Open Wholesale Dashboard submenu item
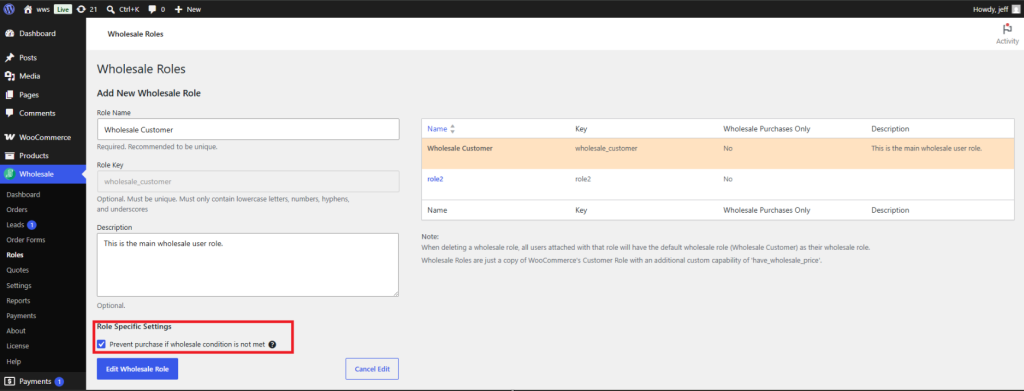The height and width of the screenshot is (391, 1024). point(24,195)
